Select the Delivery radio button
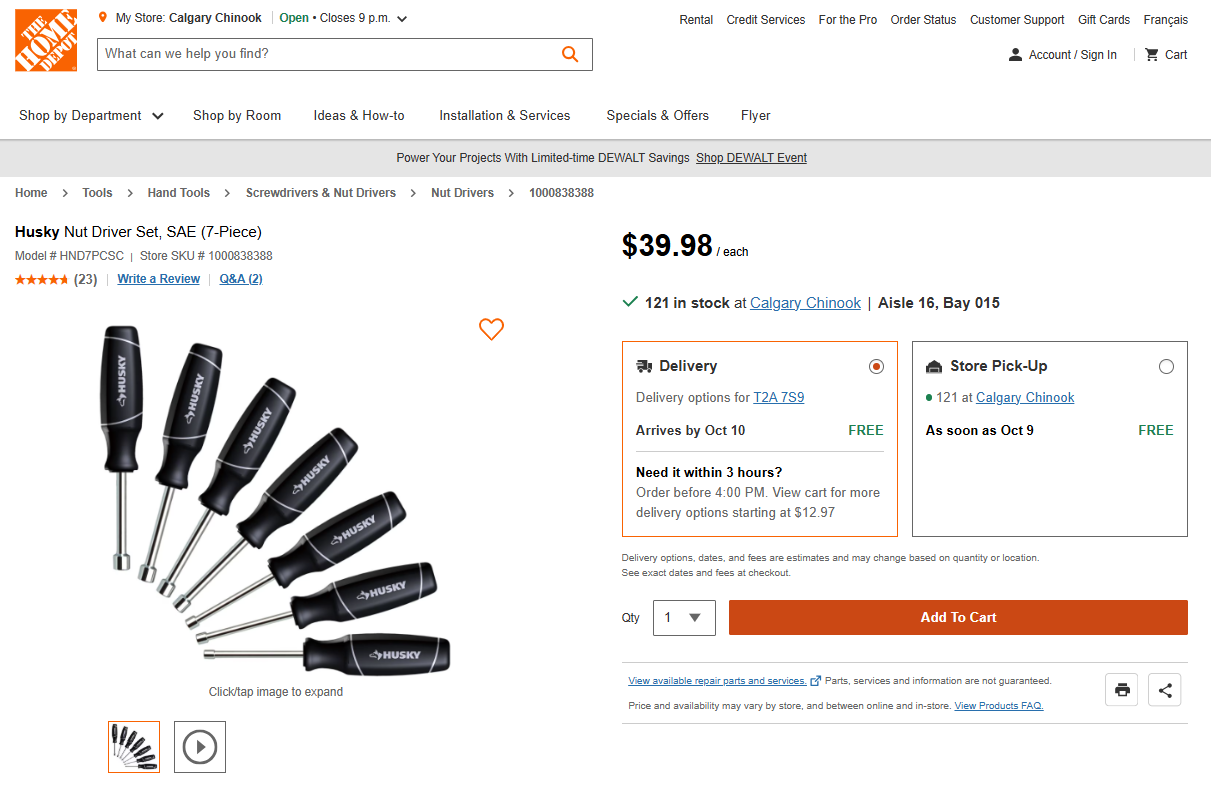Screen dimensions: 1211x793 [876, 366]
